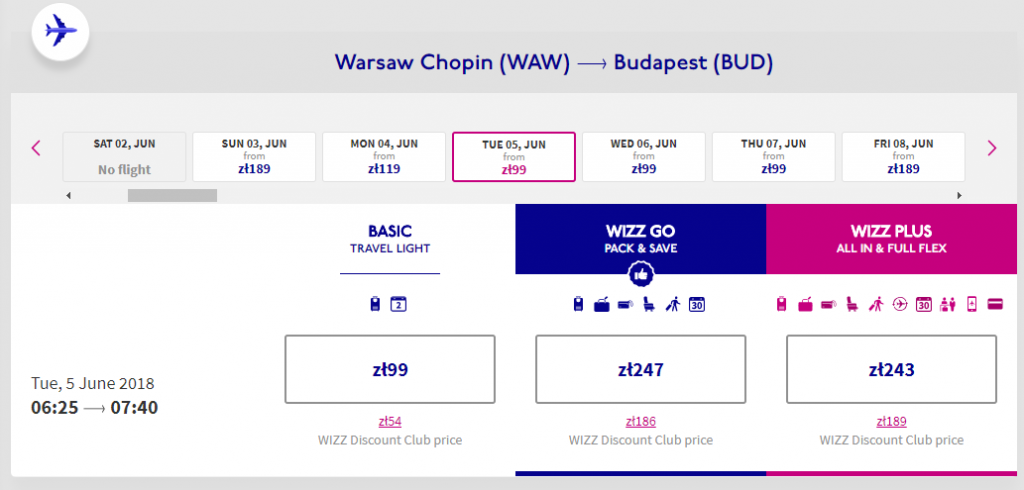1024x490 pixels.
Task: Show earlier dates with left pink chevron
Action: tap(36, 148)
